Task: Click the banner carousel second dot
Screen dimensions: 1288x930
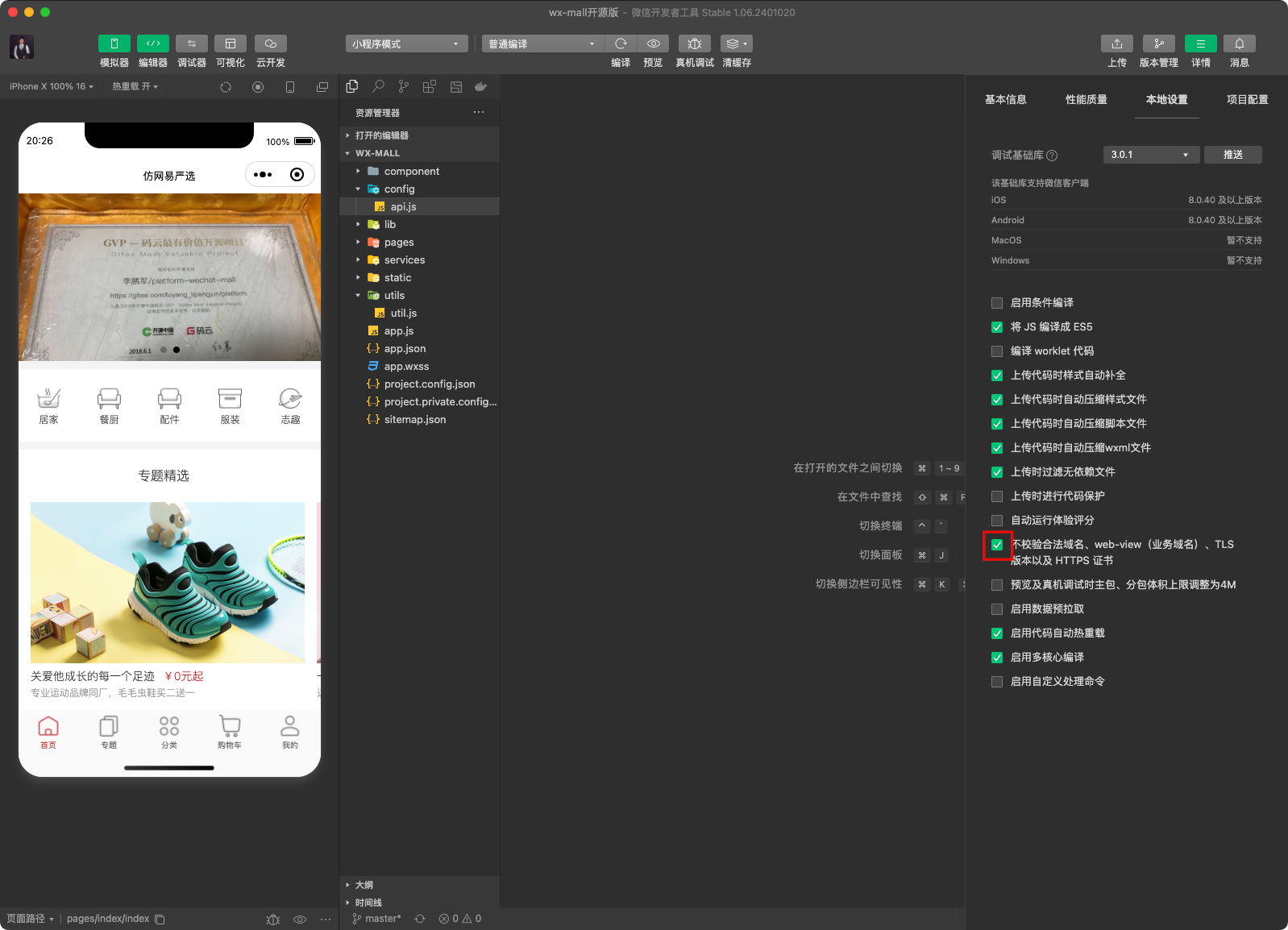Action: coord(177,350)
